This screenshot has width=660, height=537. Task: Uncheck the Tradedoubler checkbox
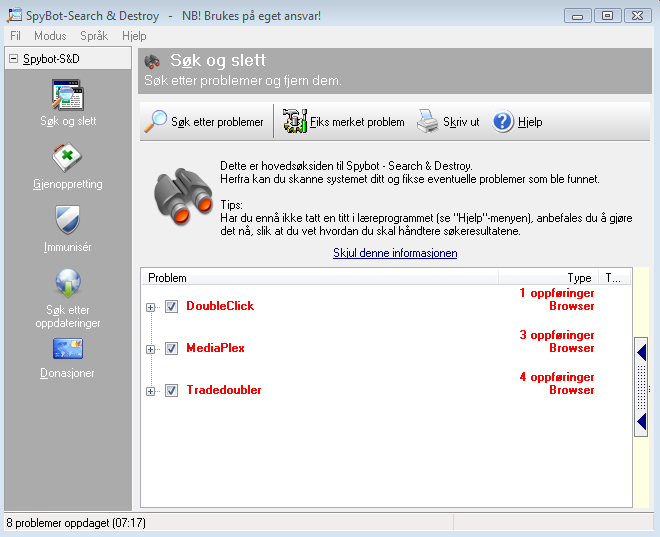(x=171, y=391)
